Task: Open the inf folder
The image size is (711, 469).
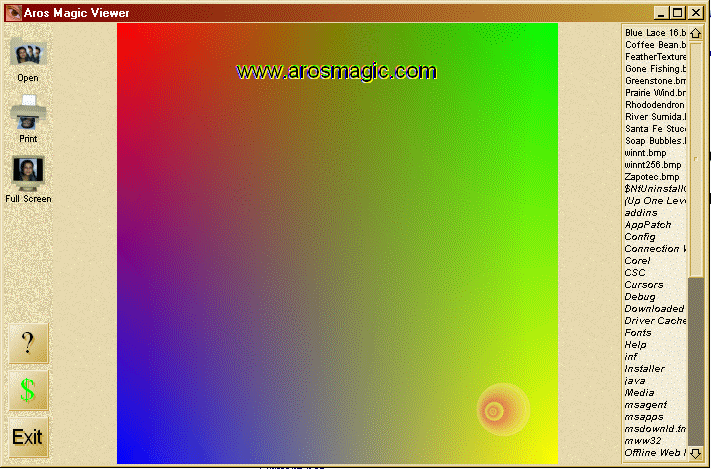Action: 631,357
